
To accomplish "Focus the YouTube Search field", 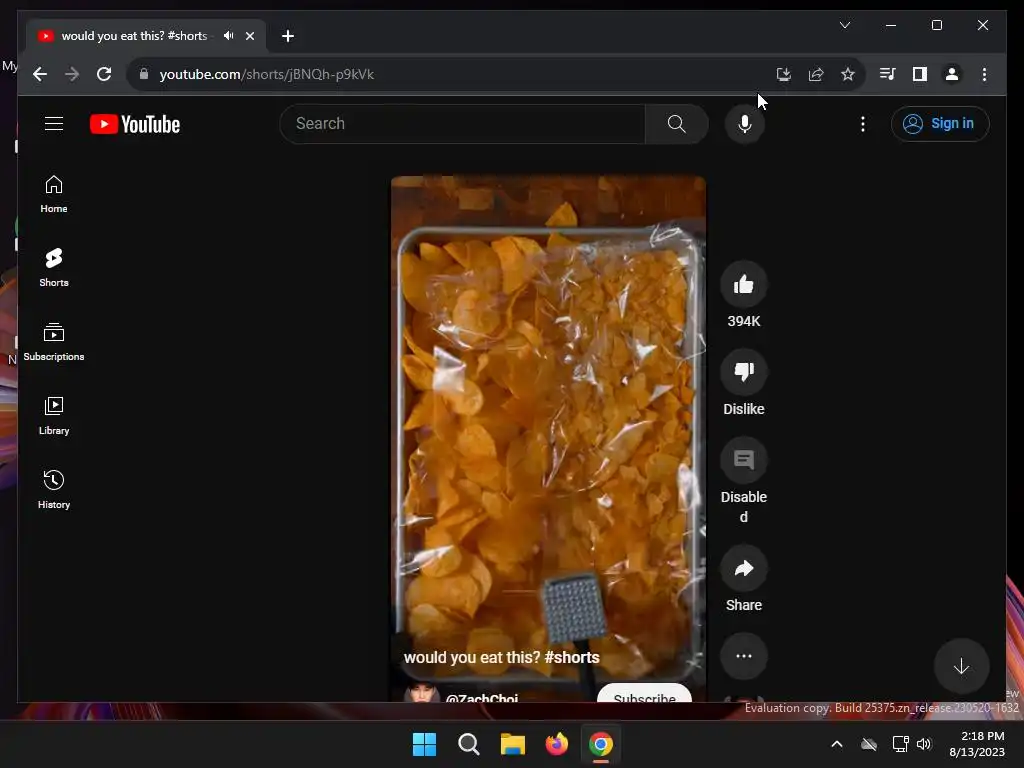I will pos(462,123).
